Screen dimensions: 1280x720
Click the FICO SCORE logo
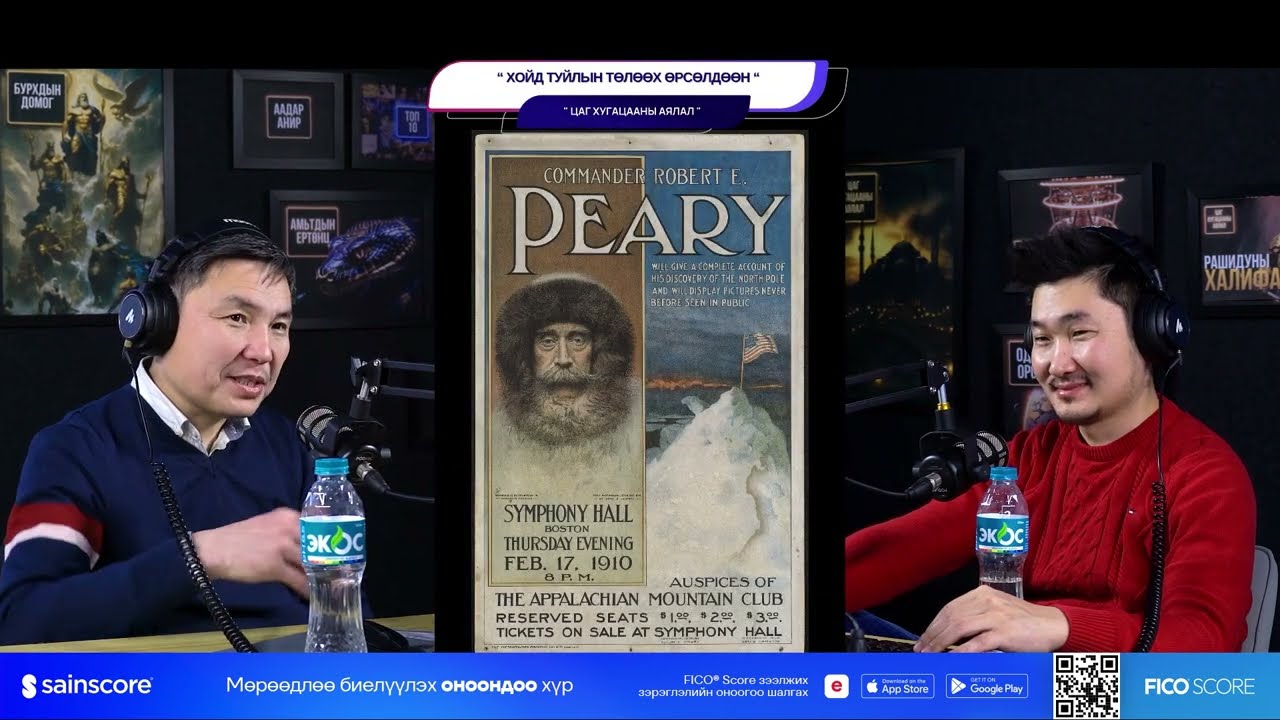click(x=1199, y=687)
